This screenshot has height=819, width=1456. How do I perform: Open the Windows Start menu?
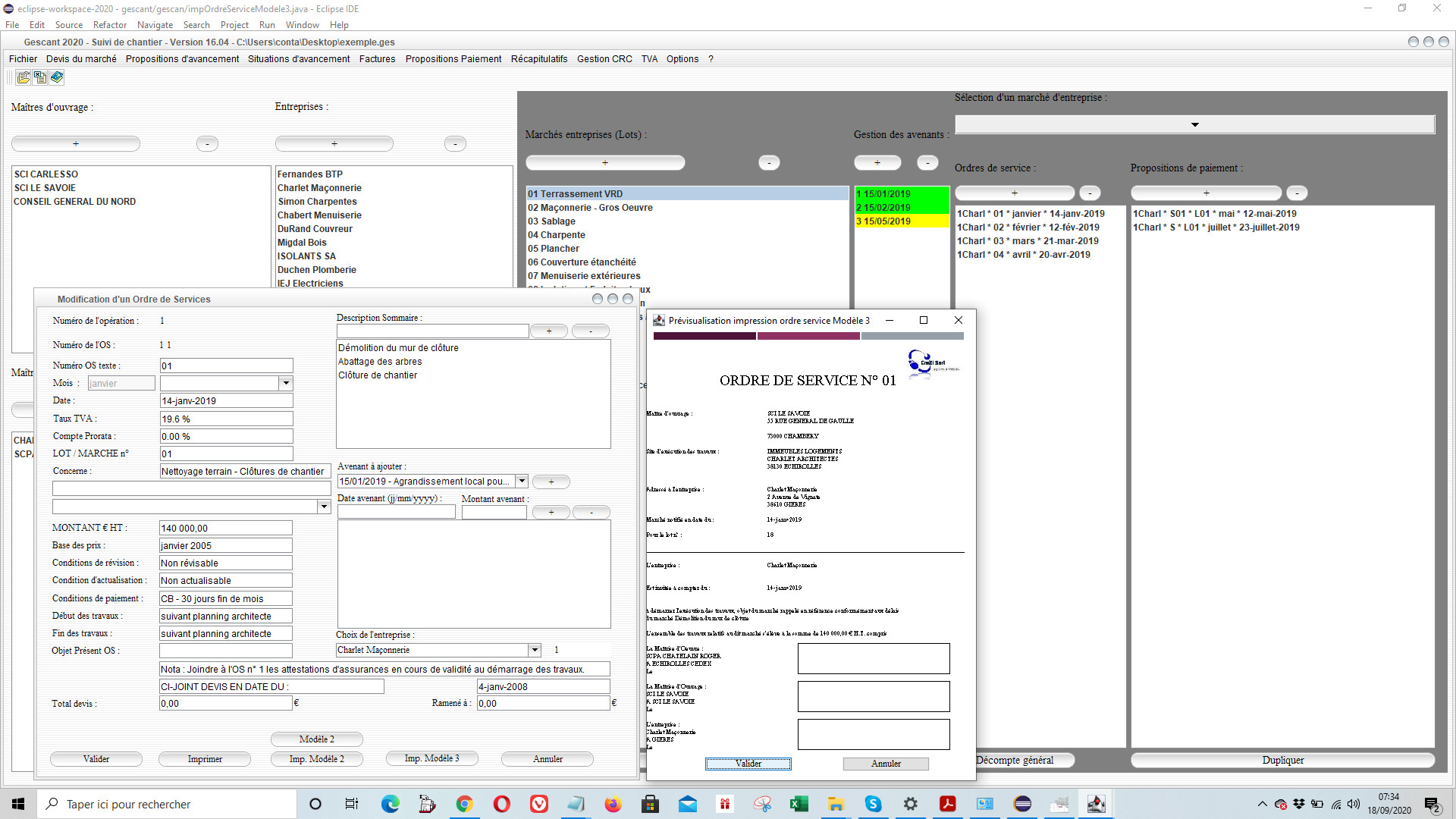pyautogui.click(x=18, y=804)
